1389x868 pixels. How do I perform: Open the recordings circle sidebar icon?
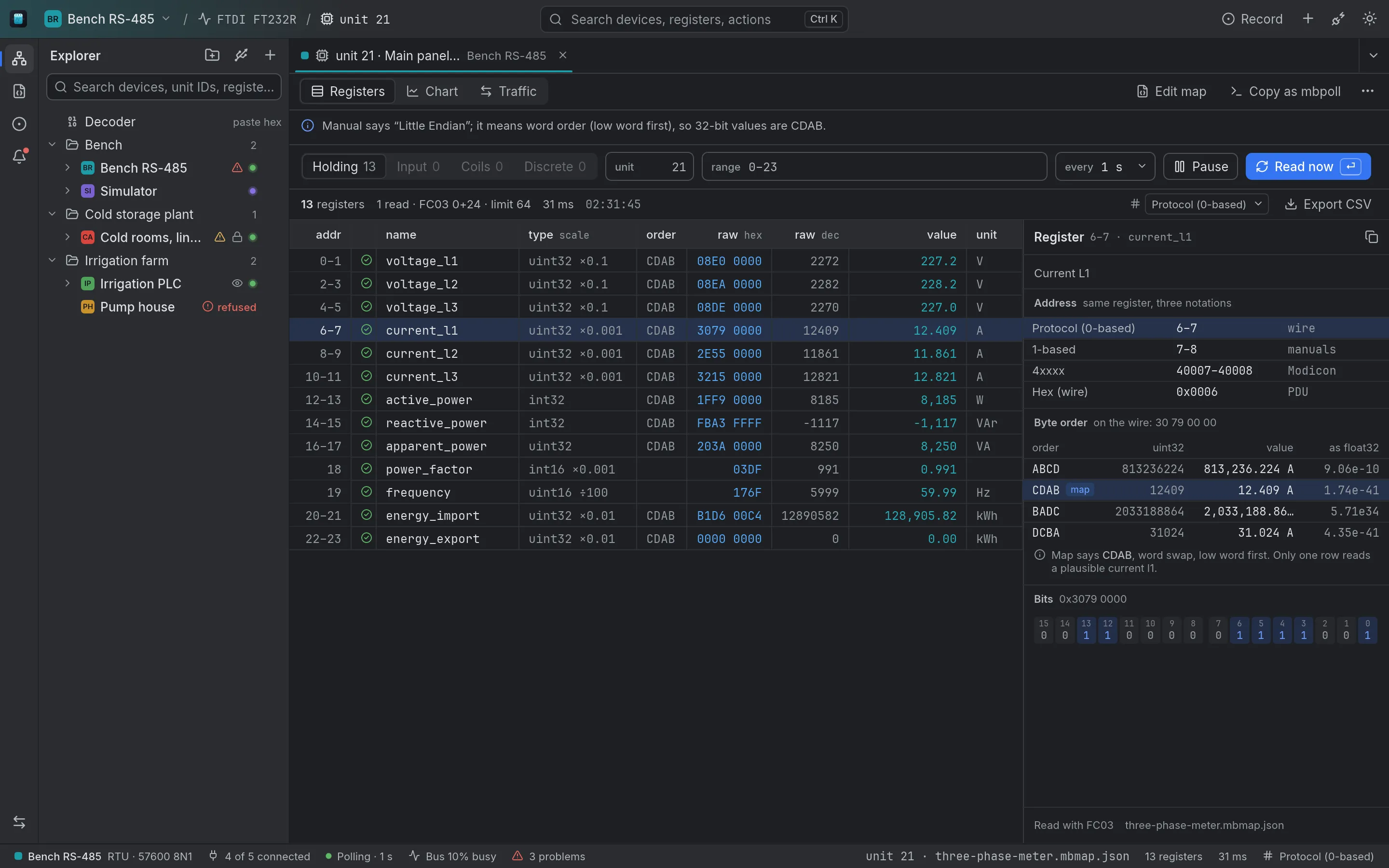pos(19,124)
